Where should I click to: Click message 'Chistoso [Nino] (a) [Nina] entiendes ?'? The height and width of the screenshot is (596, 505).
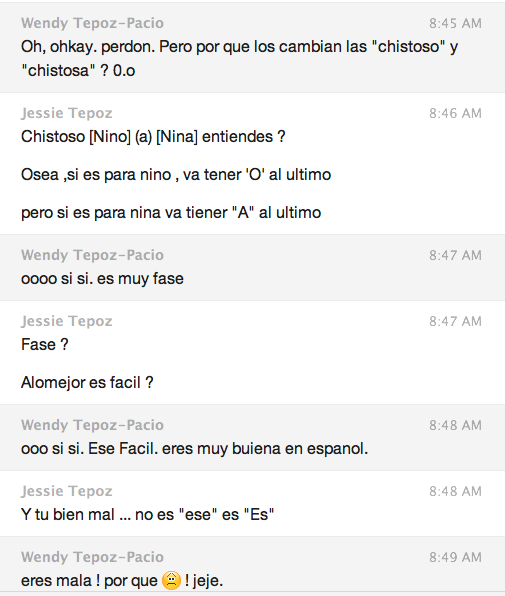tap(153, 137)
